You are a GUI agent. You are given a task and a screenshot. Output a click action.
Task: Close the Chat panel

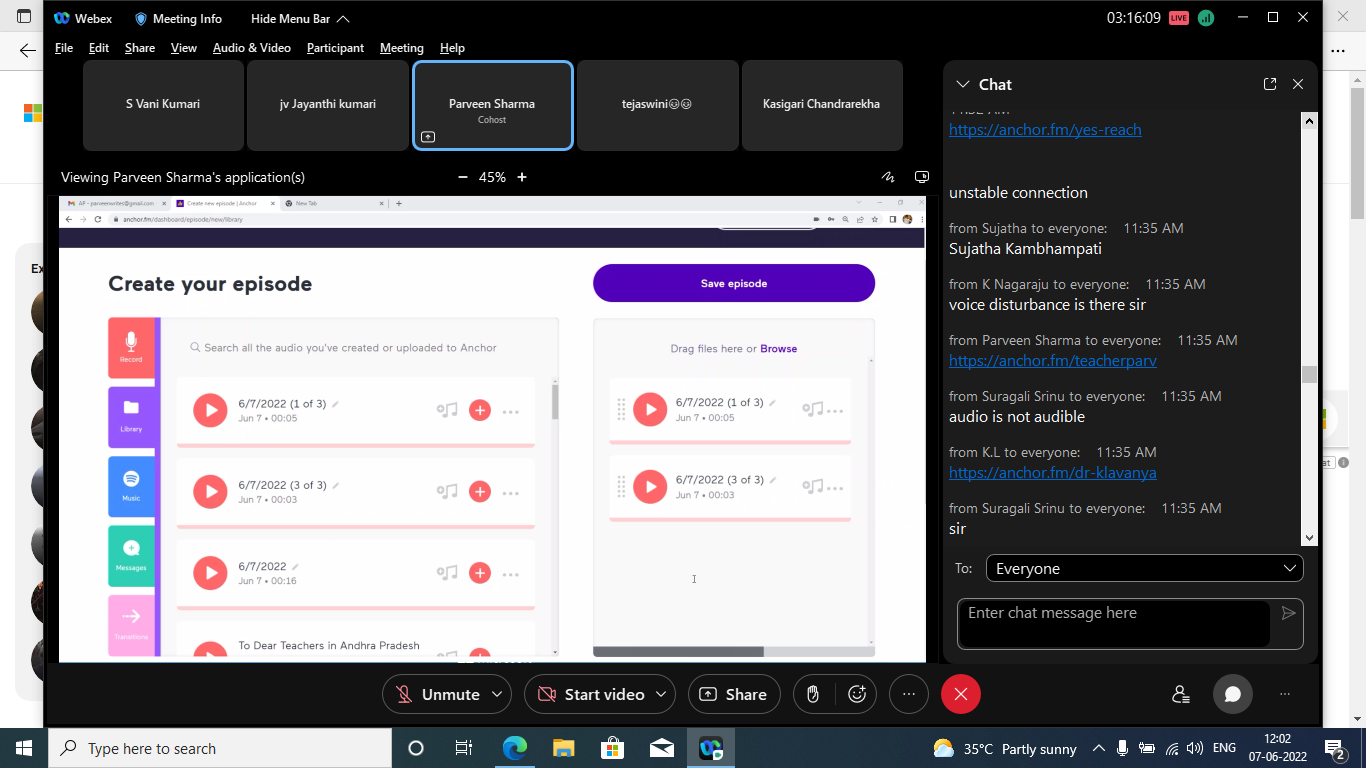click(x=1298, y=84)
